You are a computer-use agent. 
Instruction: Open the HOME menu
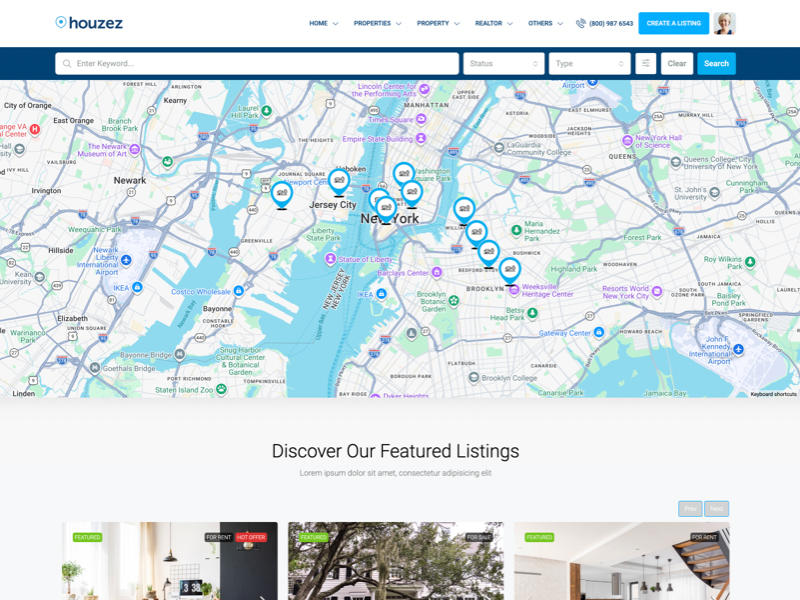[x=323, y=23]
